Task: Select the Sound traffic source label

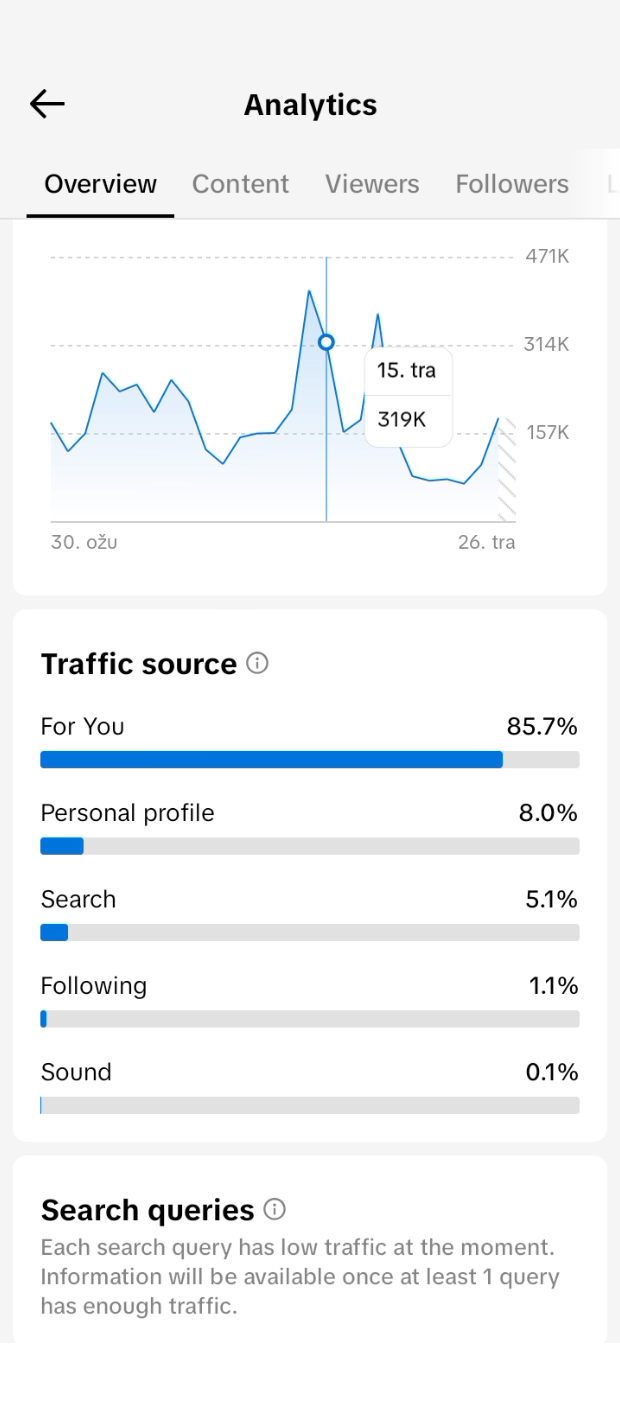Action: [76, 1072]
